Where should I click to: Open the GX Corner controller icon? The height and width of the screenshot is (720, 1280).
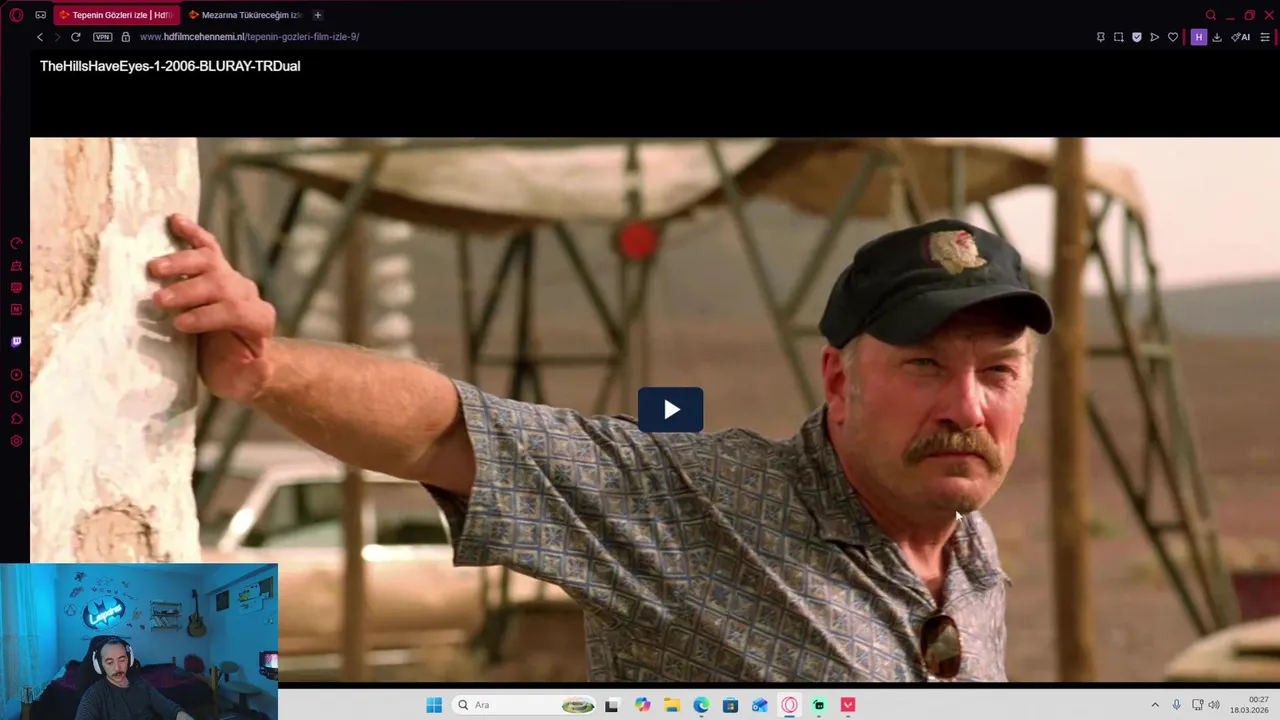pyautogui.click(x=40, y=15)
